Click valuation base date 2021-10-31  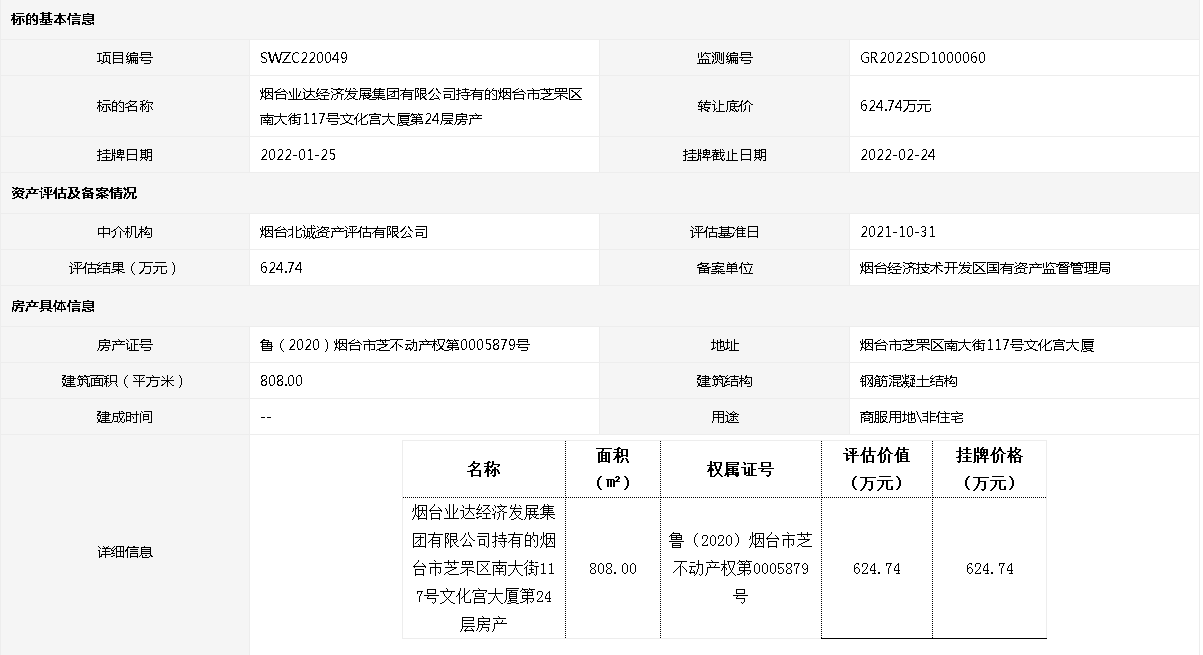(898, 232)
